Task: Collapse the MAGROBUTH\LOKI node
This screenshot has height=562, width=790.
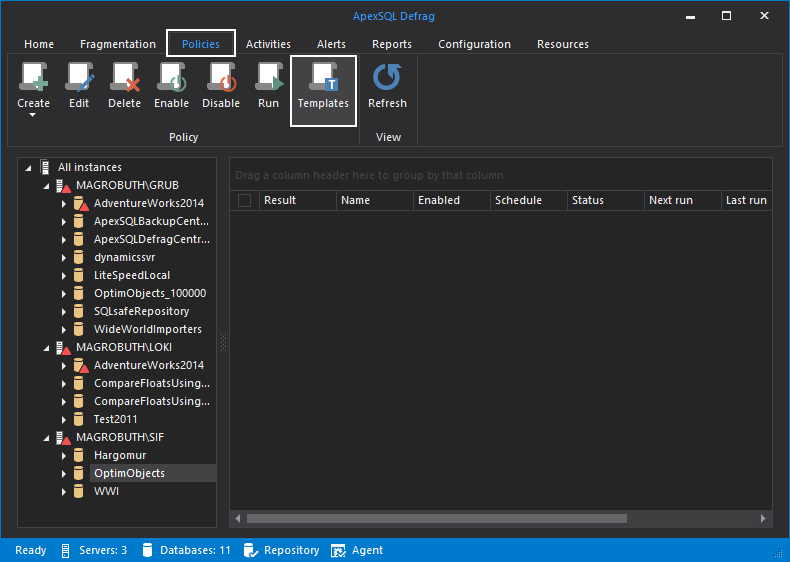Action: point(46,348)
